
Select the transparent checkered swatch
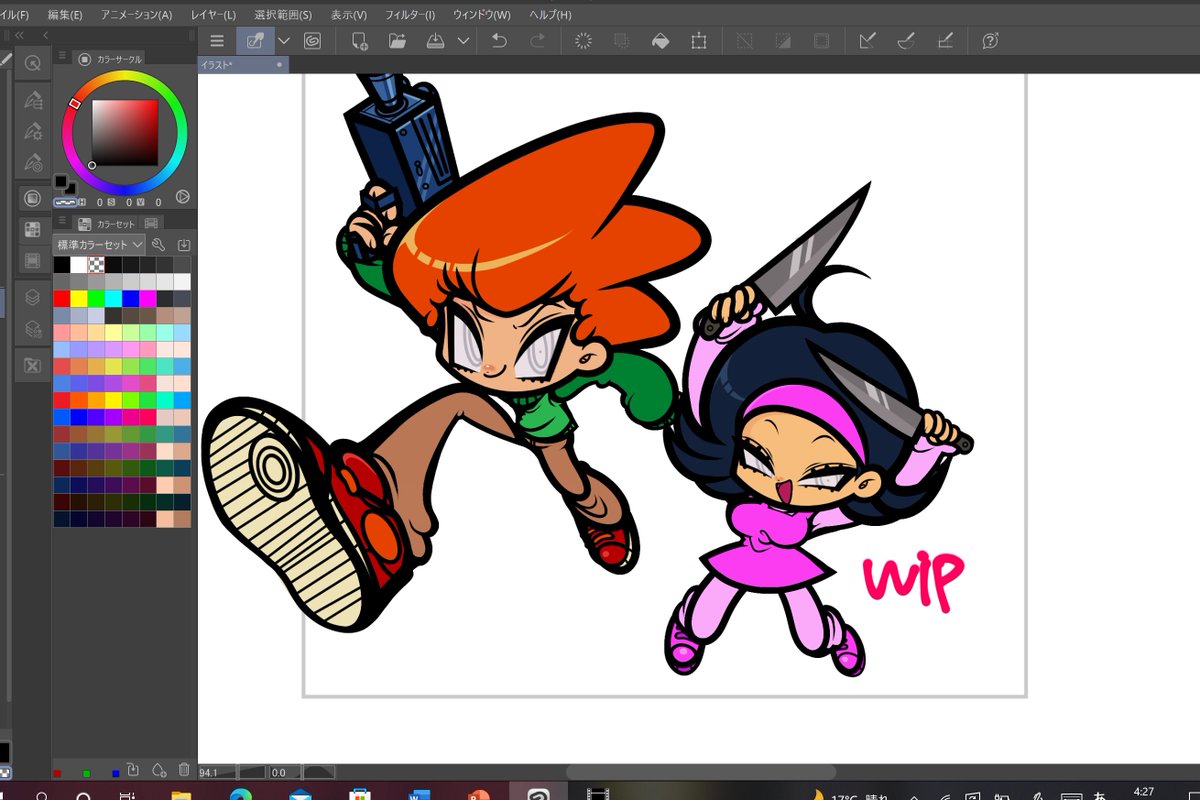tap(96, 265)
